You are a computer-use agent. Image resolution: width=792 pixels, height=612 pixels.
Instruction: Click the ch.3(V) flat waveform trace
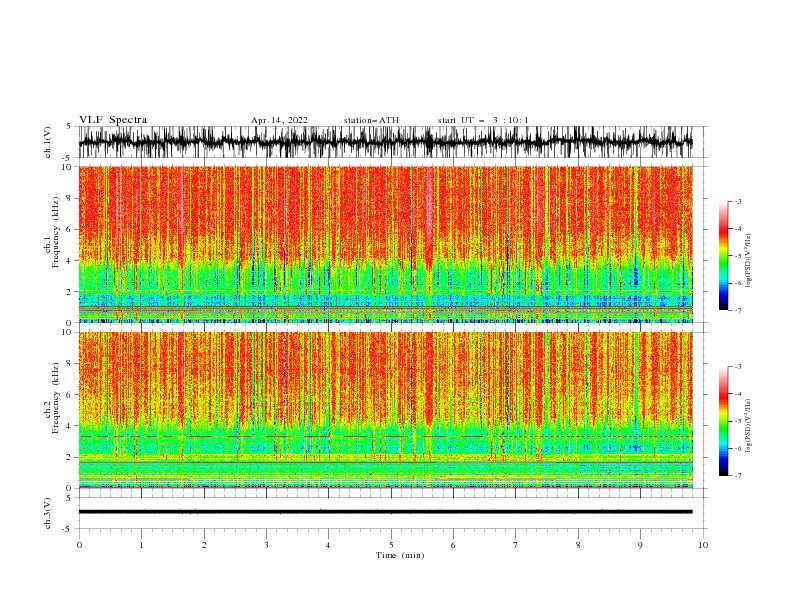[386, 512]
